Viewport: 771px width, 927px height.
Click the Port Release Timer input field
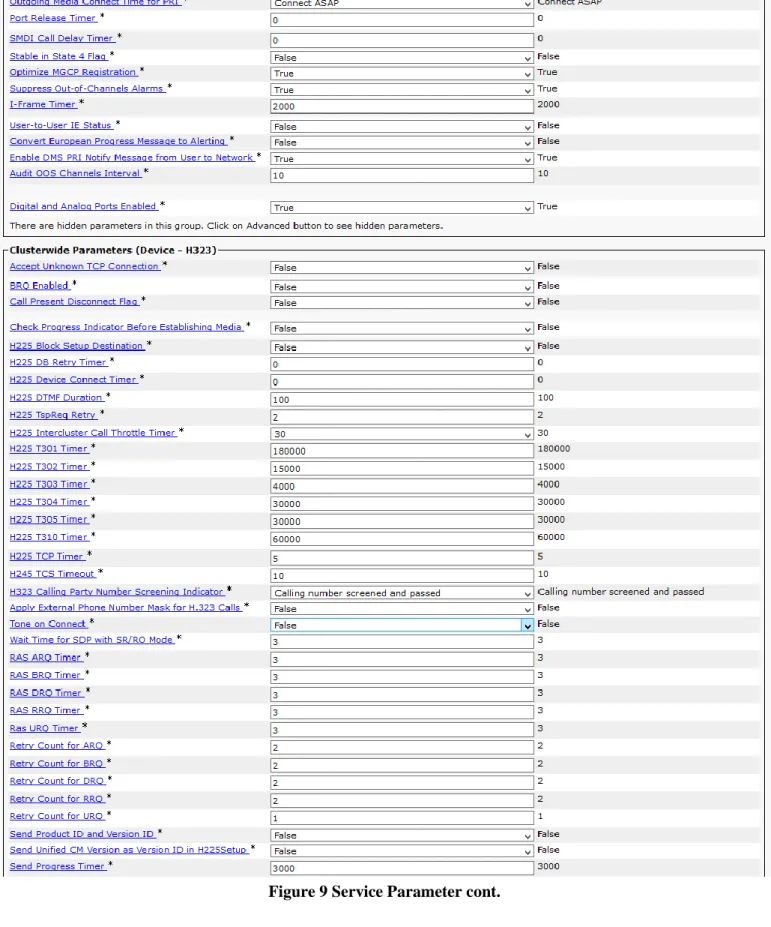tap(402, 20)
